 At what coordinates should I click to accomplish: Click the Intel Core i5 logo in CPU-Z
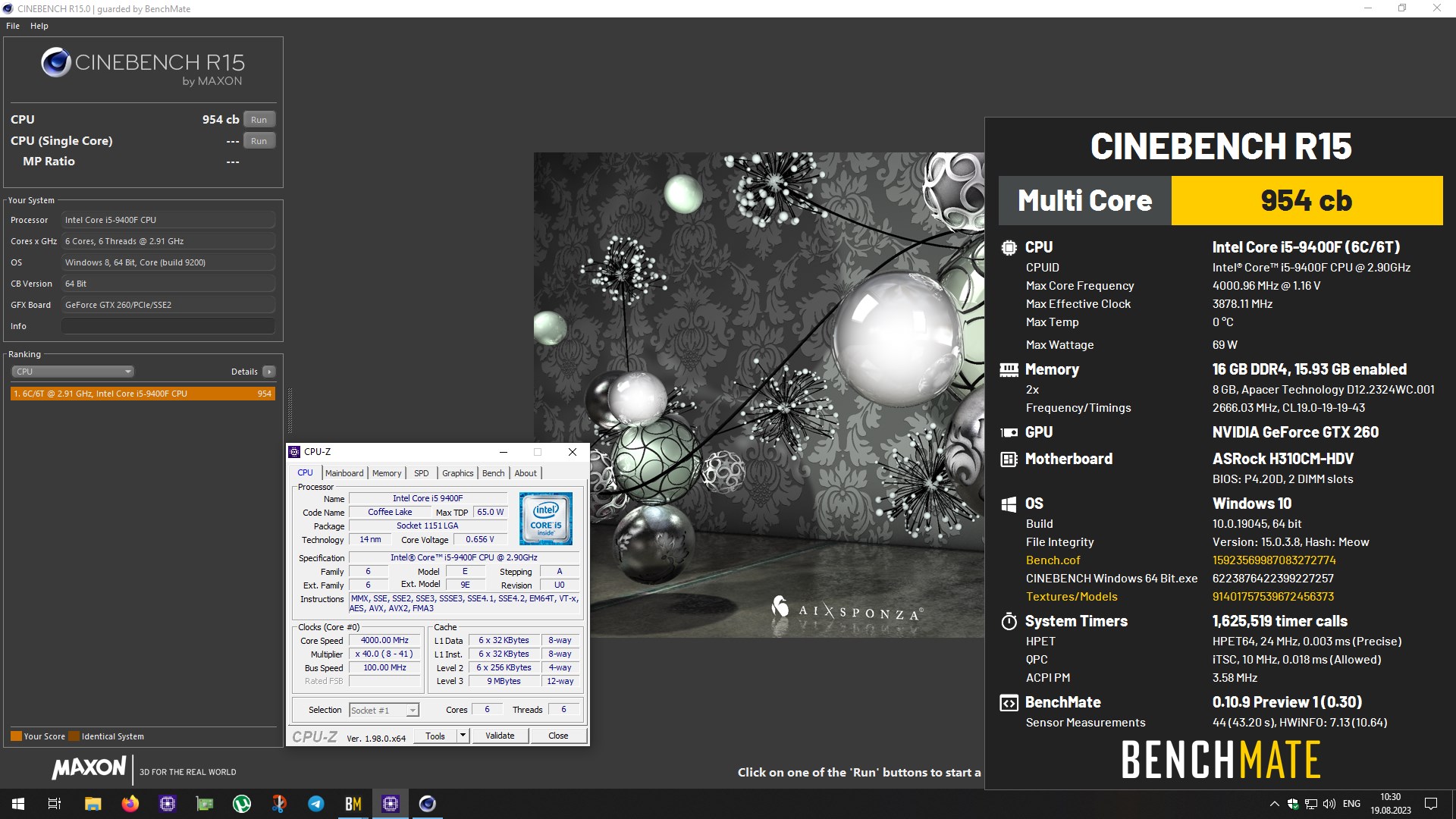point(546,519)
